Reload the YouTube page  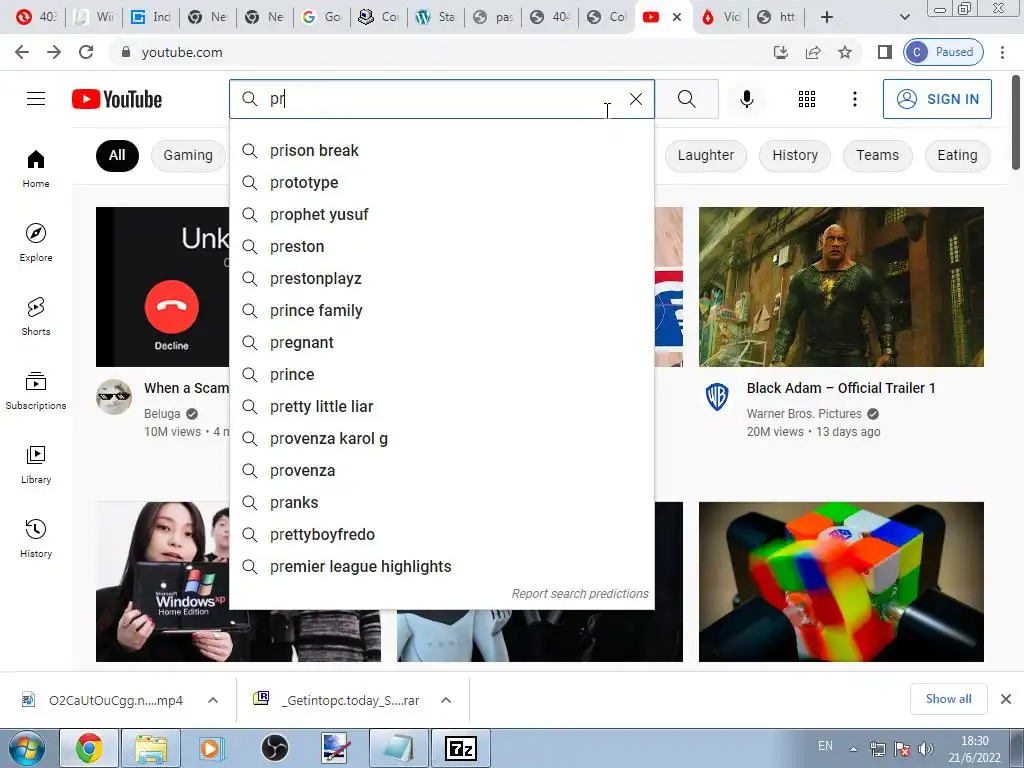coord(86,52)
